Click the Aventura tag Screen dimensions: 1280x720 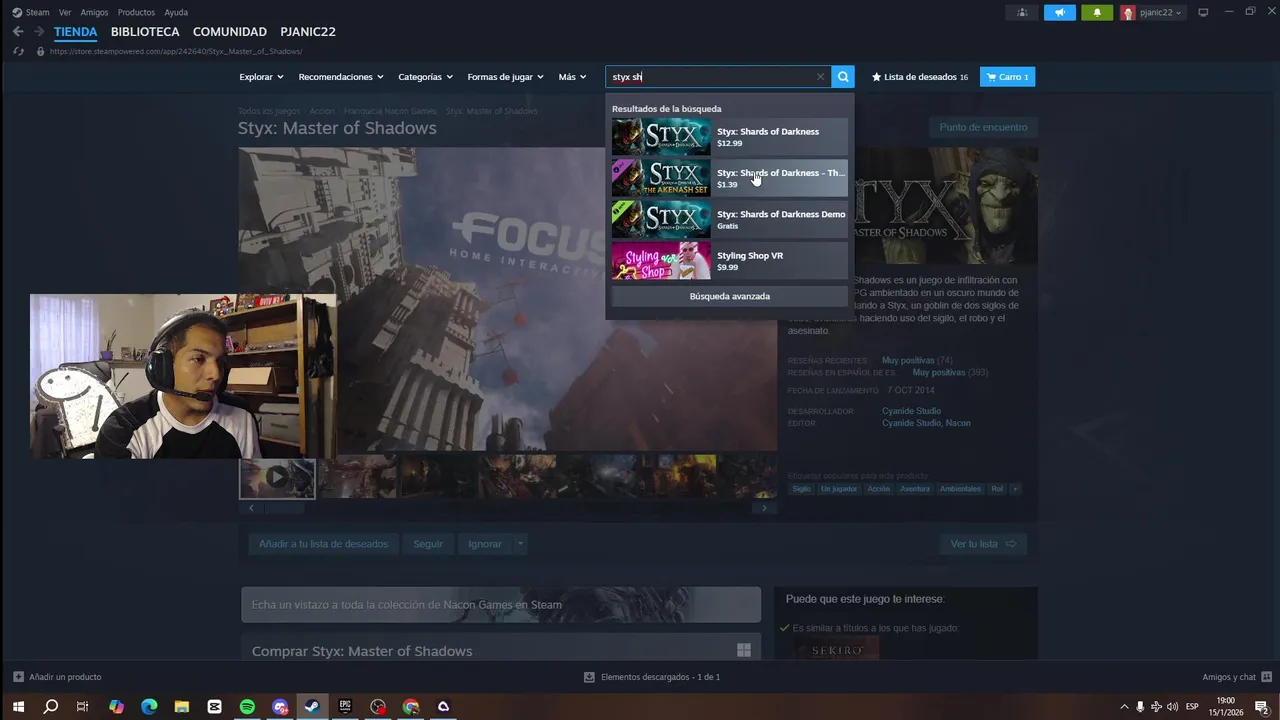click(914, 489)
